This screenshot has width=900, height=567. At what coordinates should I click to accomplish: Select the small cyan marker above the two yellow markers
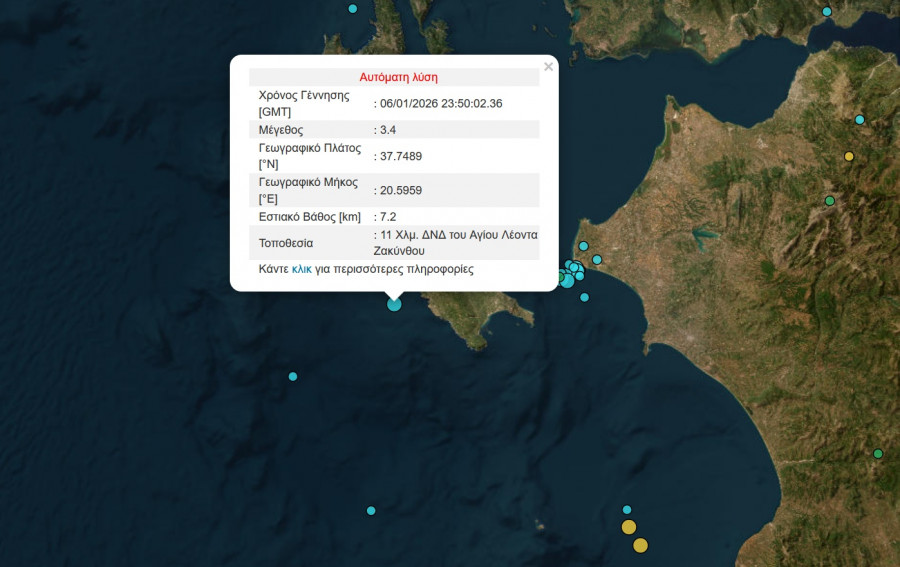pyautogui.click(x=627, y=509)
